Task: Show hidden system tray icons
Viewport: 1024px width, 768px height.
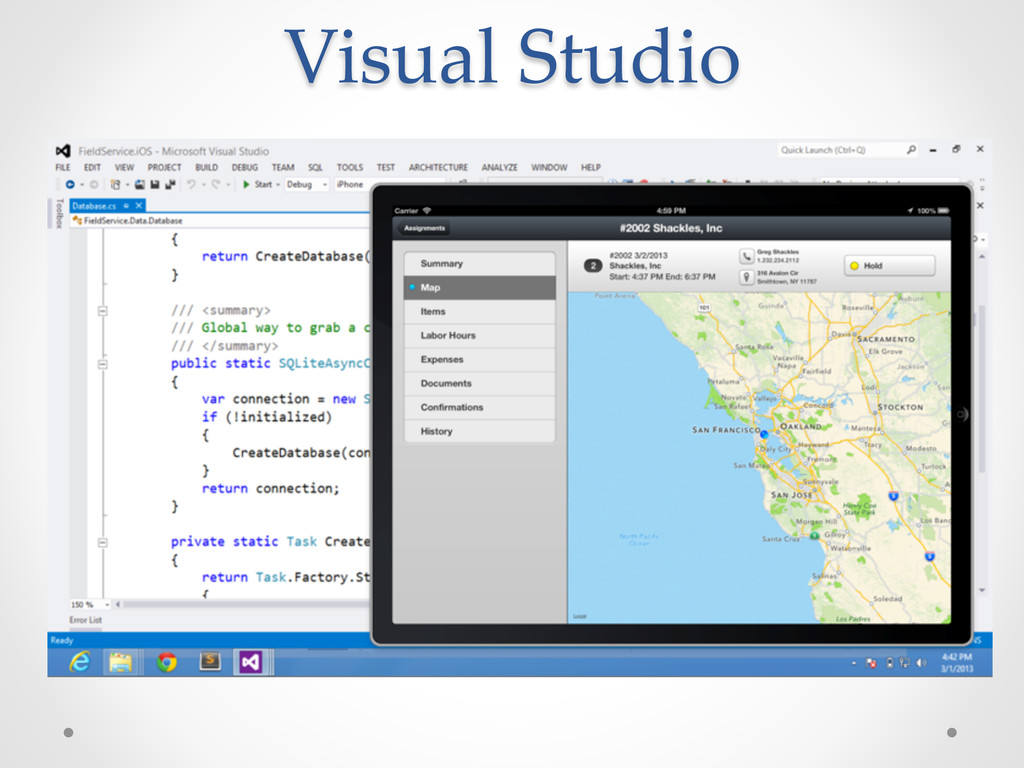Action: pyautogui.click(x=854, y=664)
